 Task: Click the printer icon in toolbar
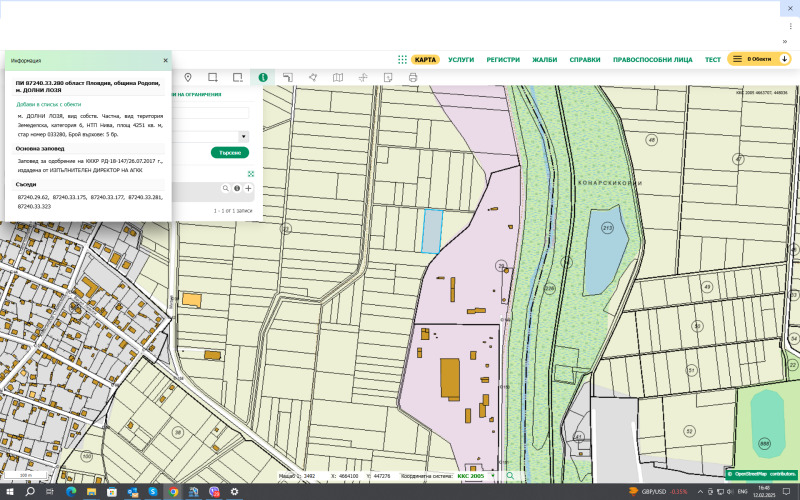[412, 77]
